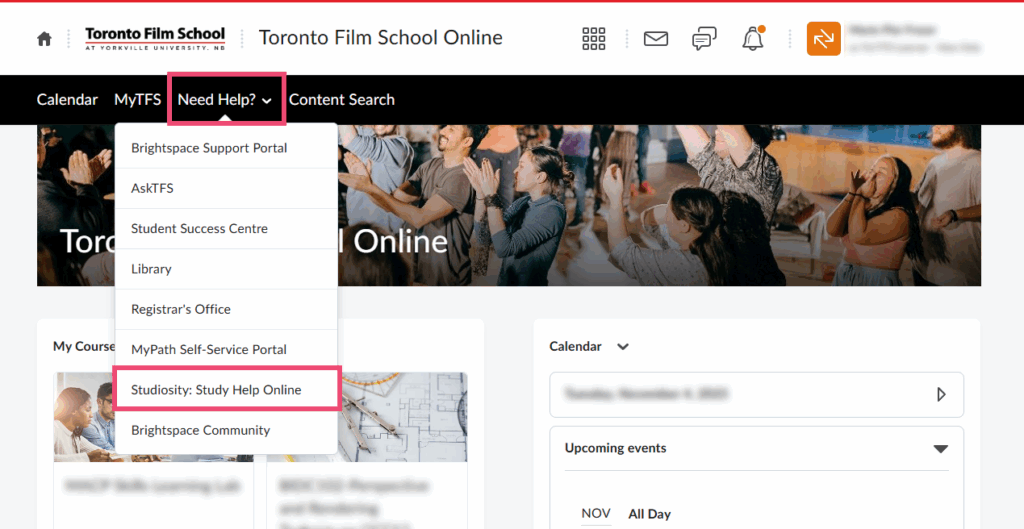This screenshot has height=529, width=1024.
Task: Open the course selector grid icon
Action: click(x=594, y=39)
